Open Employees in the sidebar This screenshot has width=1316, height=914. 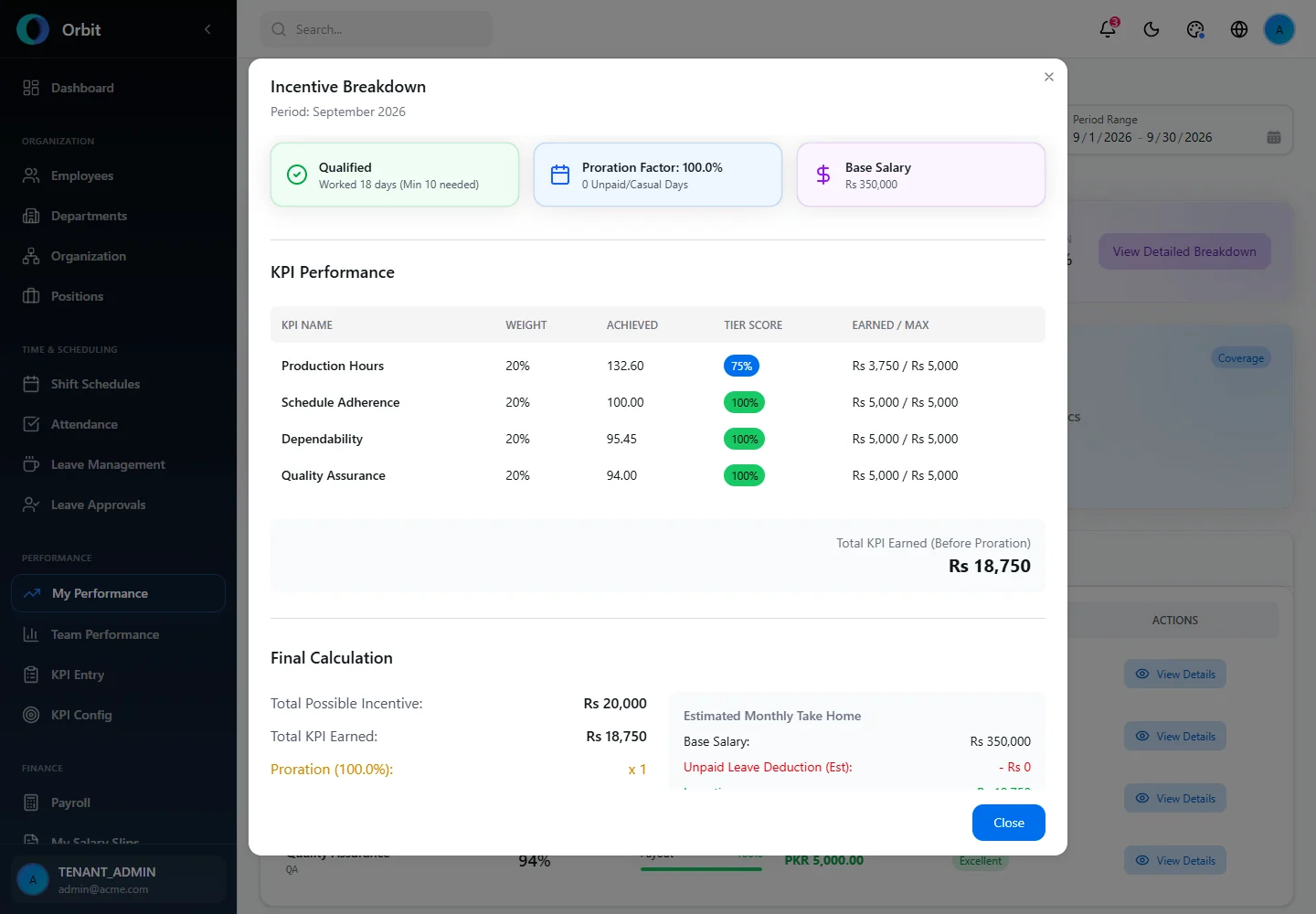coord(118,175)
